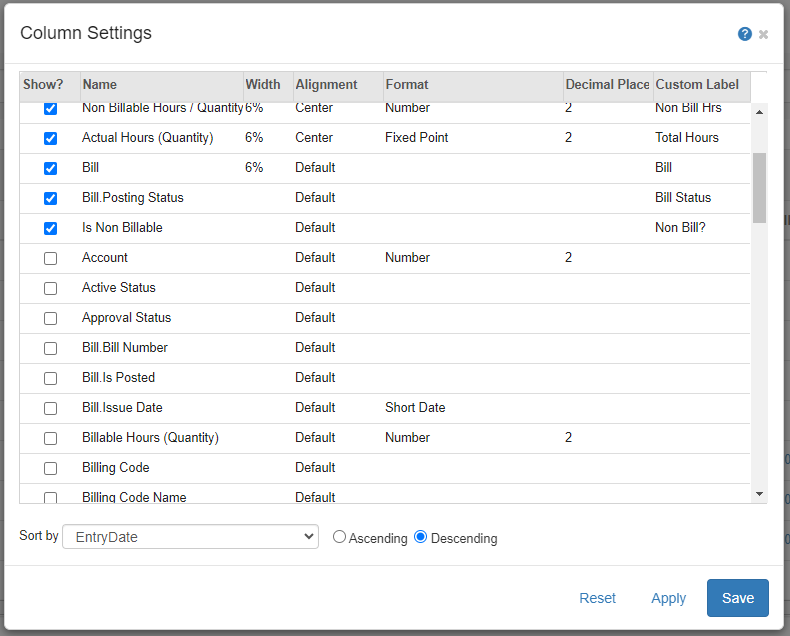Click the Reset link
790x636 pixels.
pyautogui.click(x=597, y=598)
